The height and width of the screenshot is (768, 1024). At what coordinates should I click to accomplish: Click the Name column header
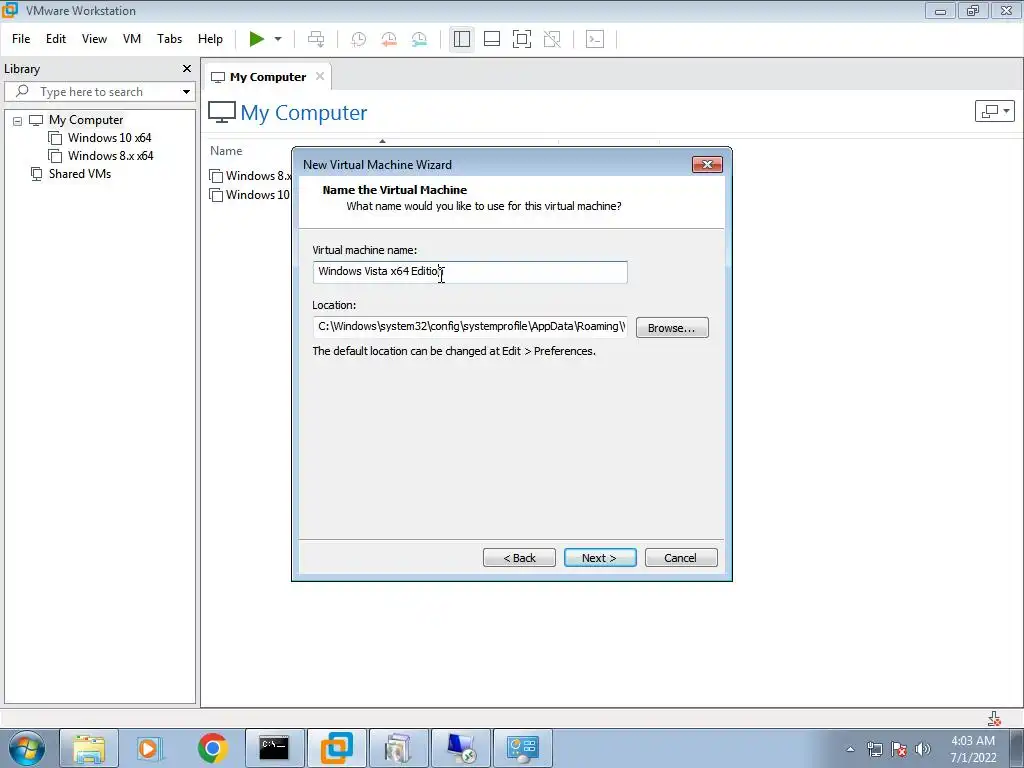tap(226, 151)
